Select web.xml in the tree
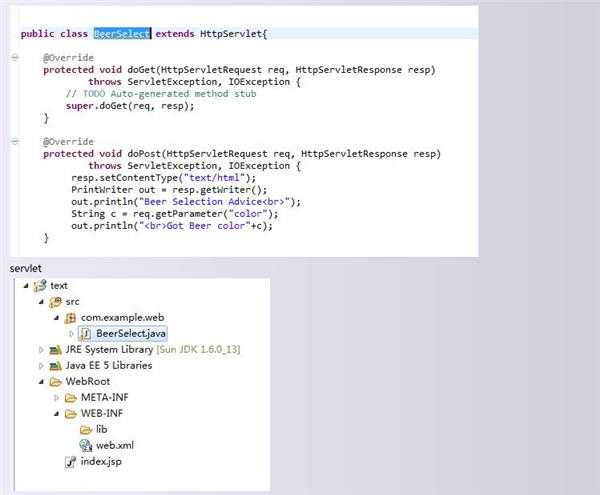 click(x=115, y=445)
